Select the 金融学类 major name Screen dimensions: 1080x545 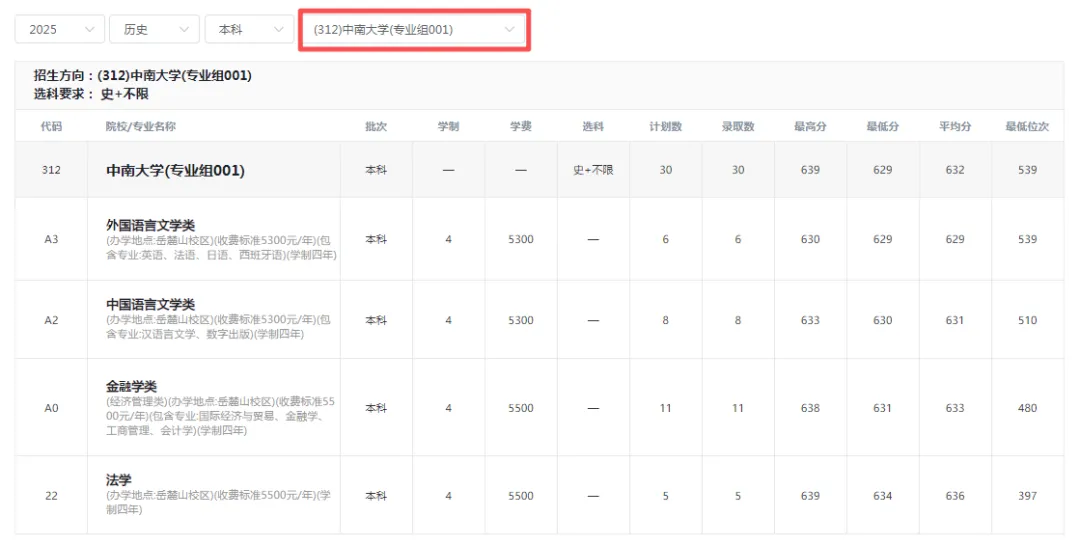coord(131,387)
